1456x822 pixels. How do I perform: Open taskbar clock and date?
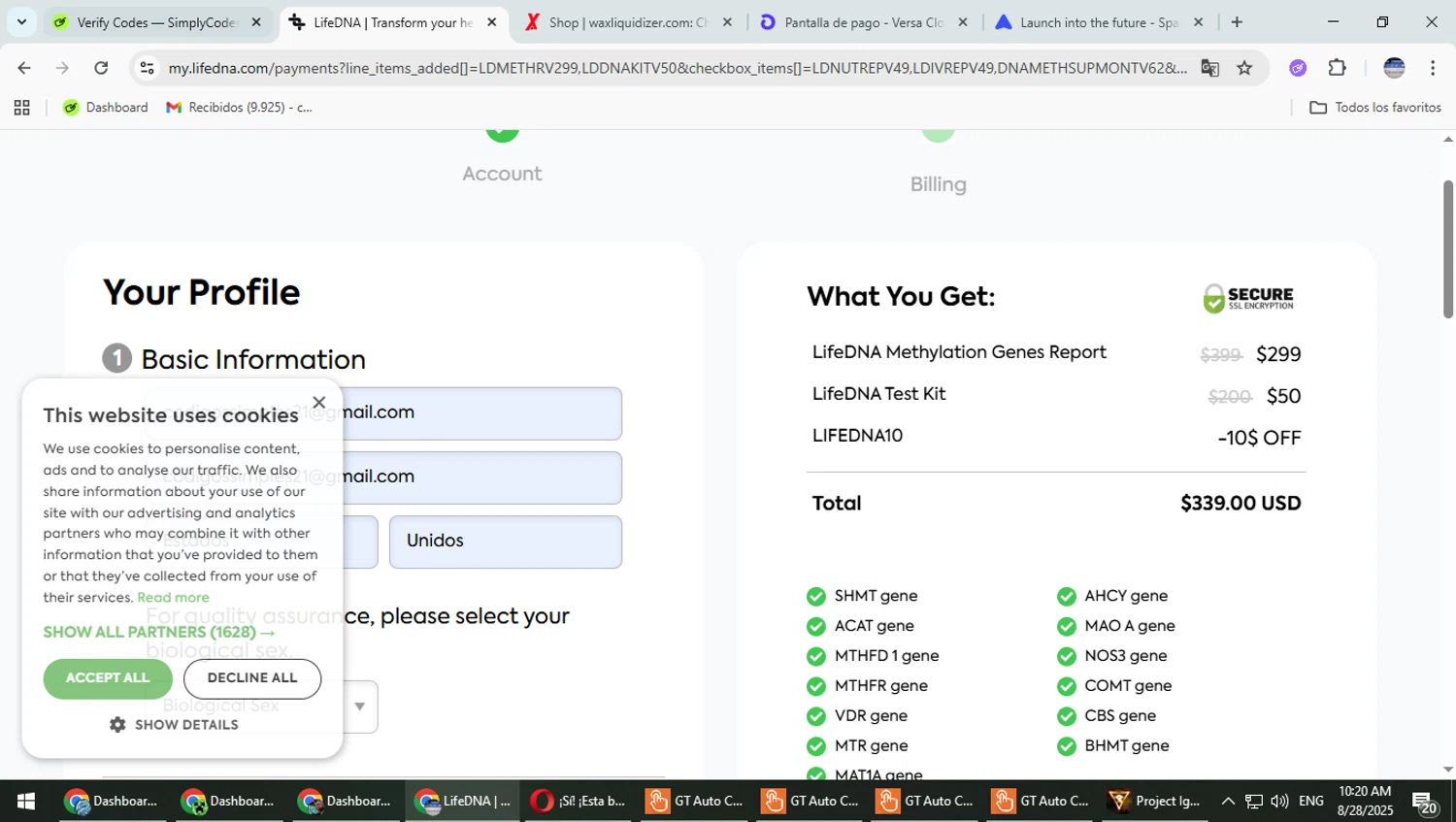coord(1365,802)
